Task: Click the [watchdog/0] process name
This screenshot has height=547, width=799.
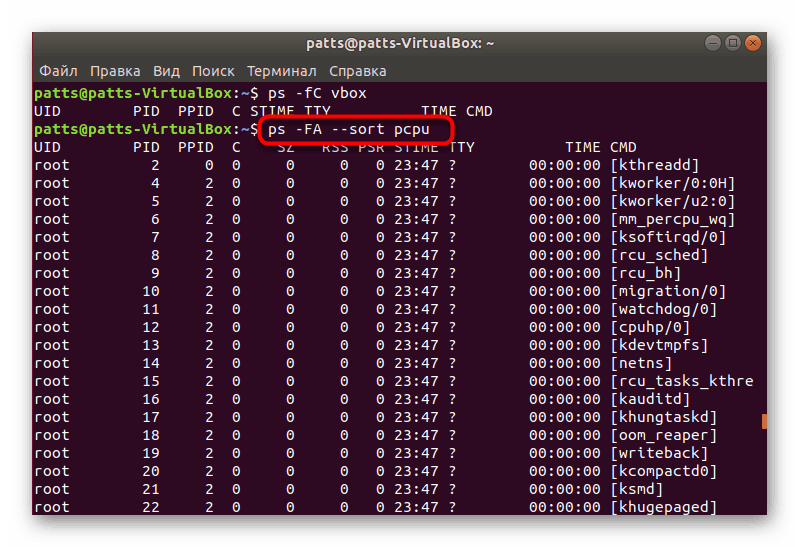Action: click(x=663, y=309)
